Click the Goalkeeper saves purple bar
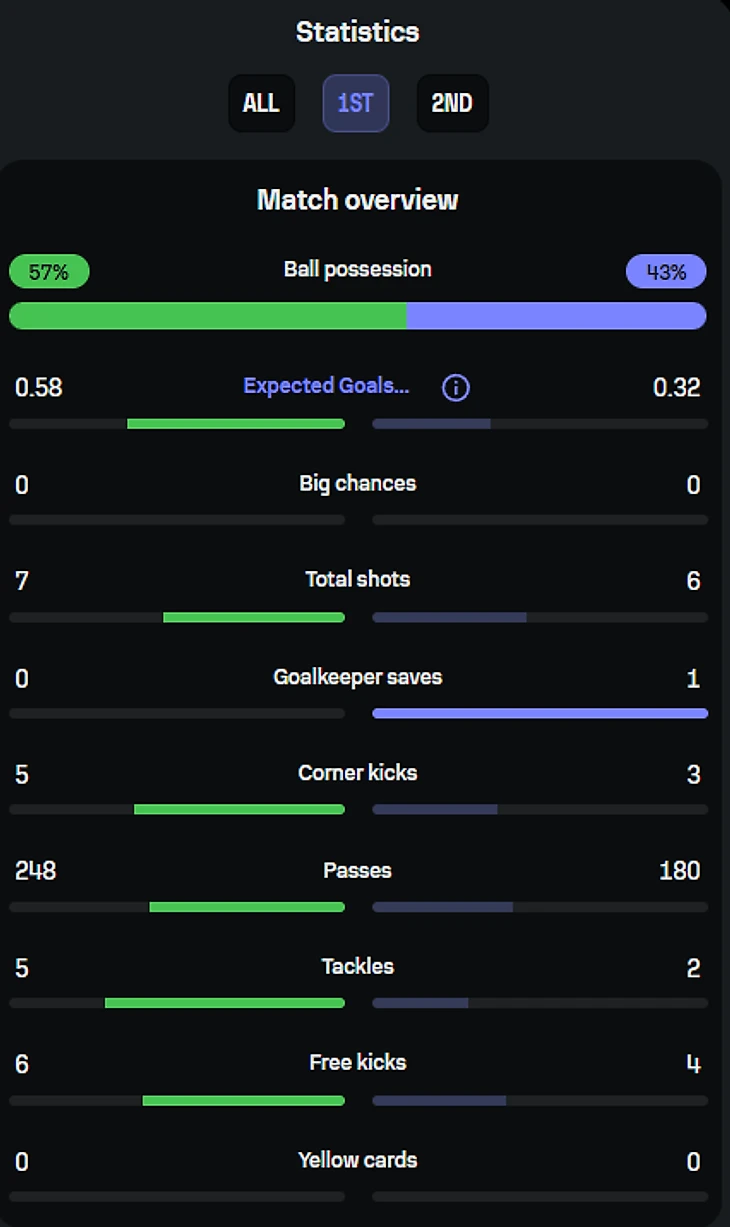 pyautogui.click(x=540, y=713)
